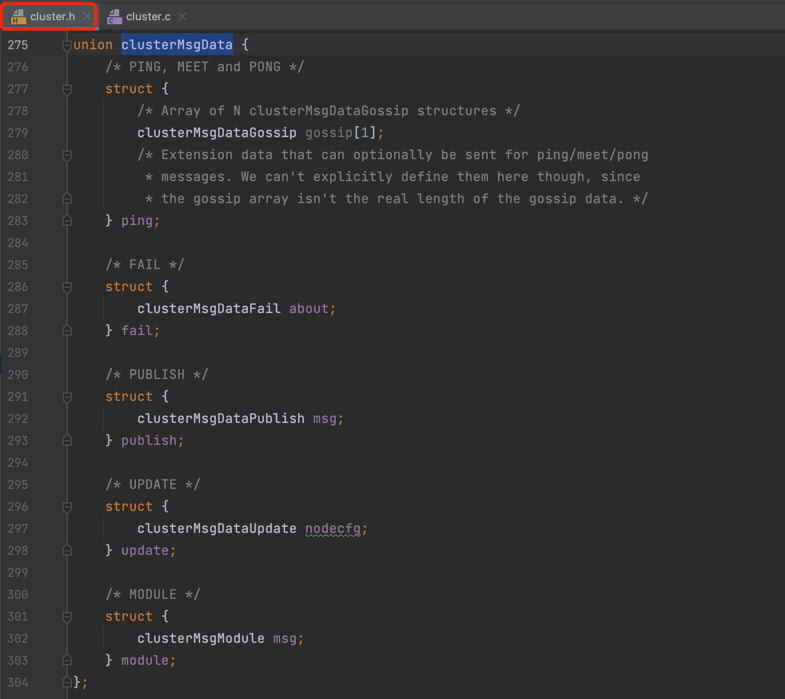Click fold end marker at line 283 ping
The width and height of the screenshot is (785, 699).
pos(67,221)
